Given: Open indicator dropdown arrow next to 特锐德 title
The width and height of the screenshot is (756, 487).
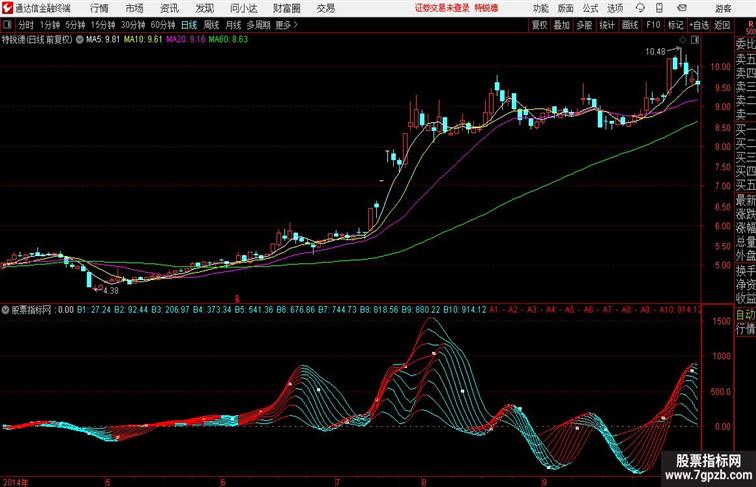Looking at the screenshot, I should pyautogui.click(x=79, y=40).
